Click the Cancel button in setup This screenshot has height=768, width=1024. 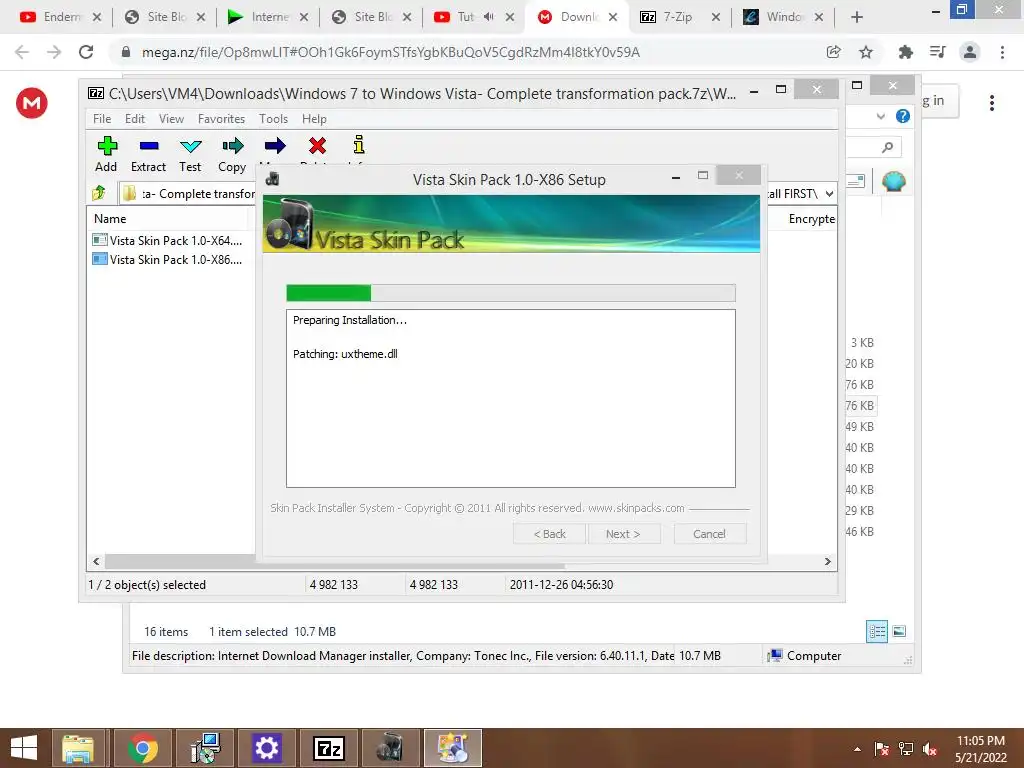(709, 534)
